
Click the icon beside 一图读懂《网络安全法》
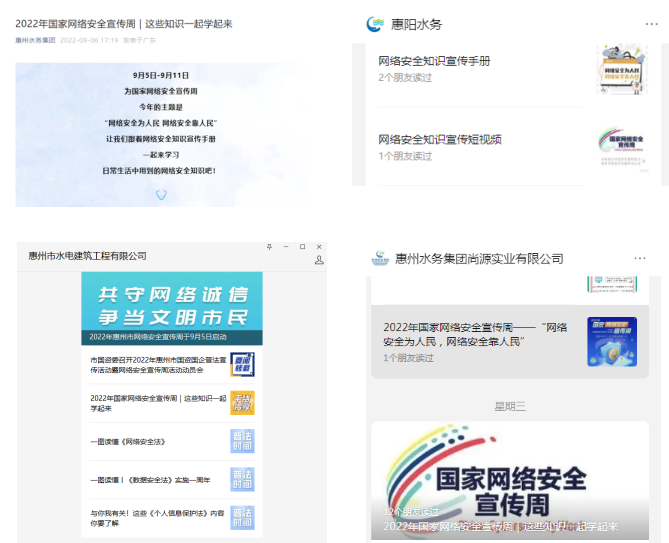(242, 441)
